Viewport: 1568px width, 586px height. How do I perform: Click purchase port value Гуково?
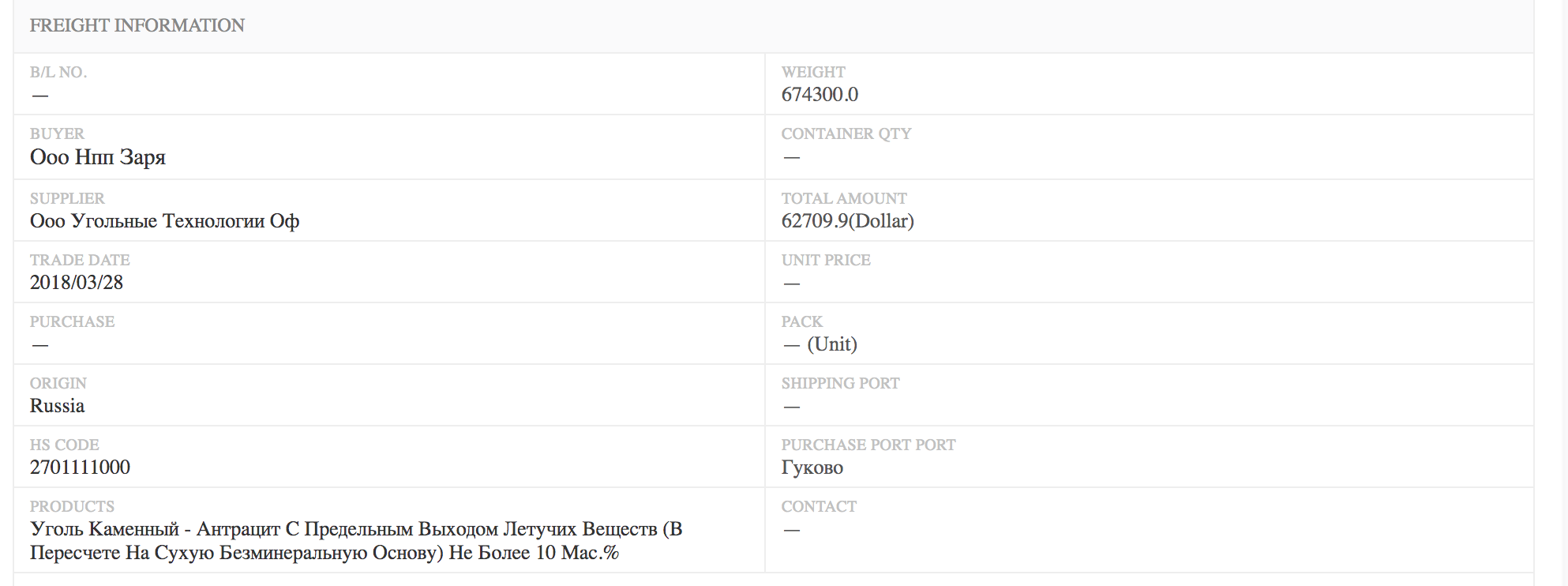812,468
